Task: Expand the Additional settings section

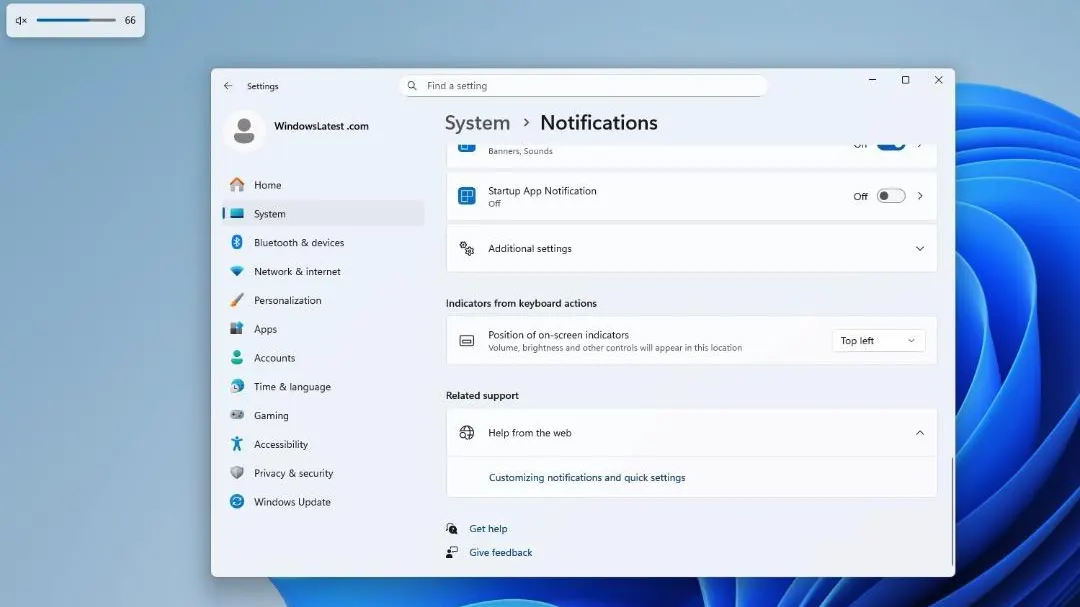Action: tap(919, 249)
